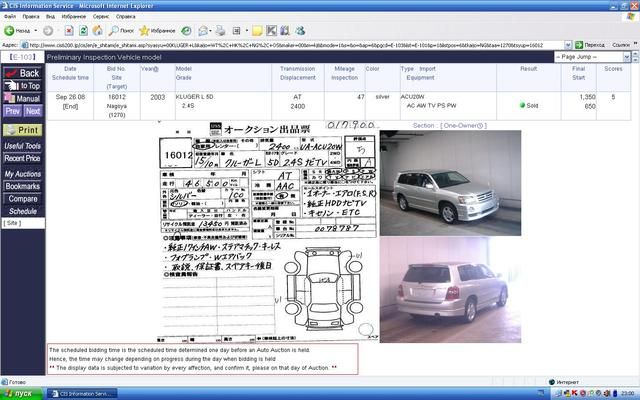Image resolution: width=640 pixels, height=400 pixels.
Task: Click the taskbar clock
Action: pyautogui.click(x=628, y=393)
